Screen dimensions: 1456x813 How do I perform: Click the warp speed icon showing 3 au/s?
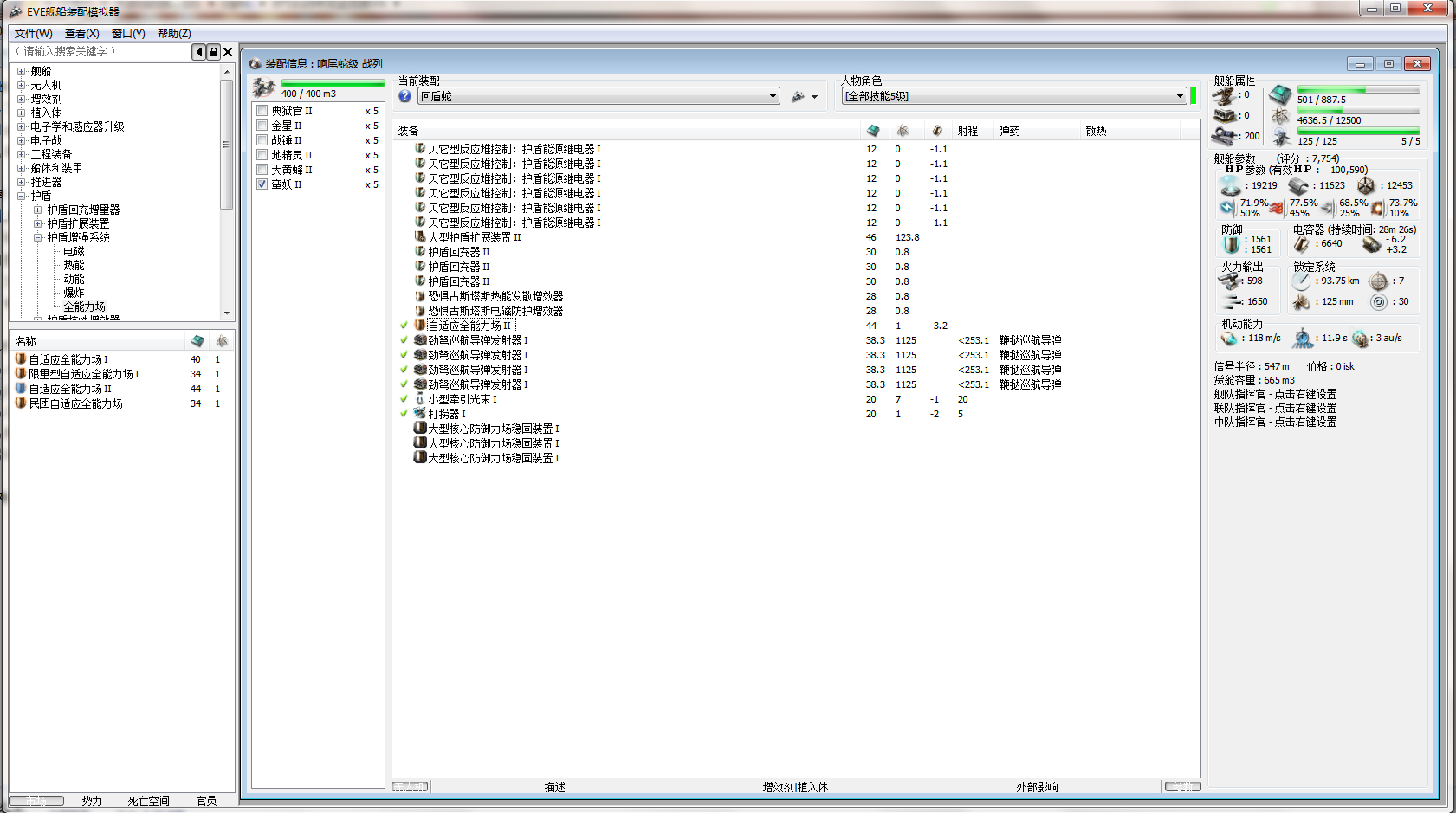click(1360, 338)
